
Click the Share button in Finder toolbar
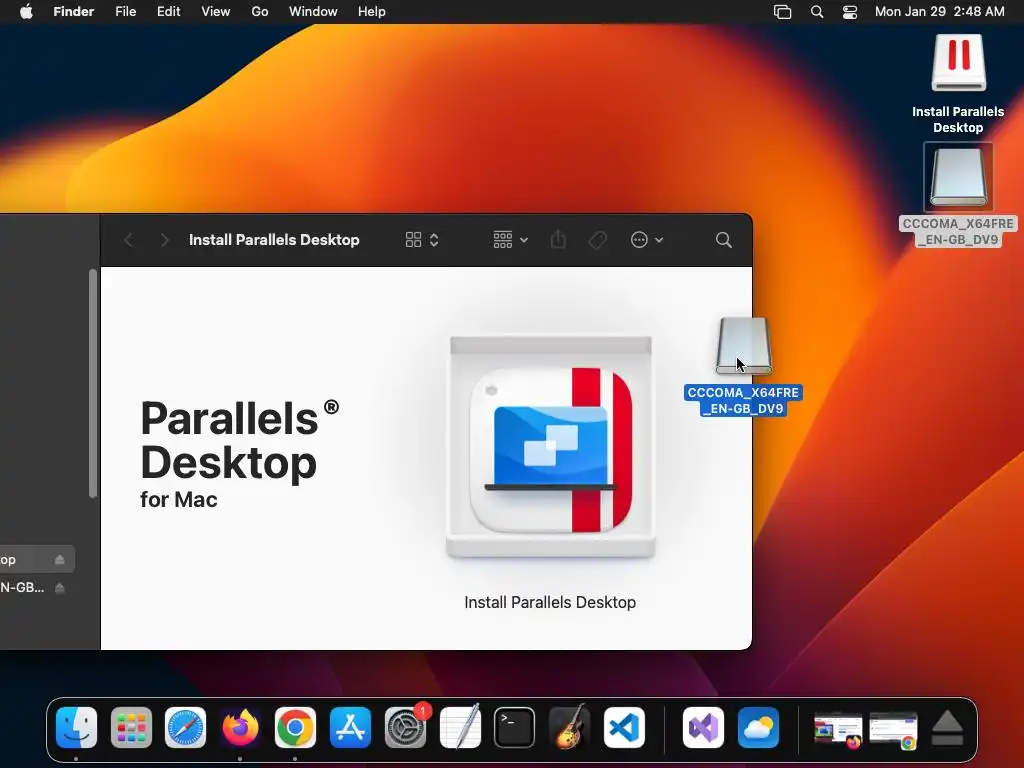click(558, 240)
